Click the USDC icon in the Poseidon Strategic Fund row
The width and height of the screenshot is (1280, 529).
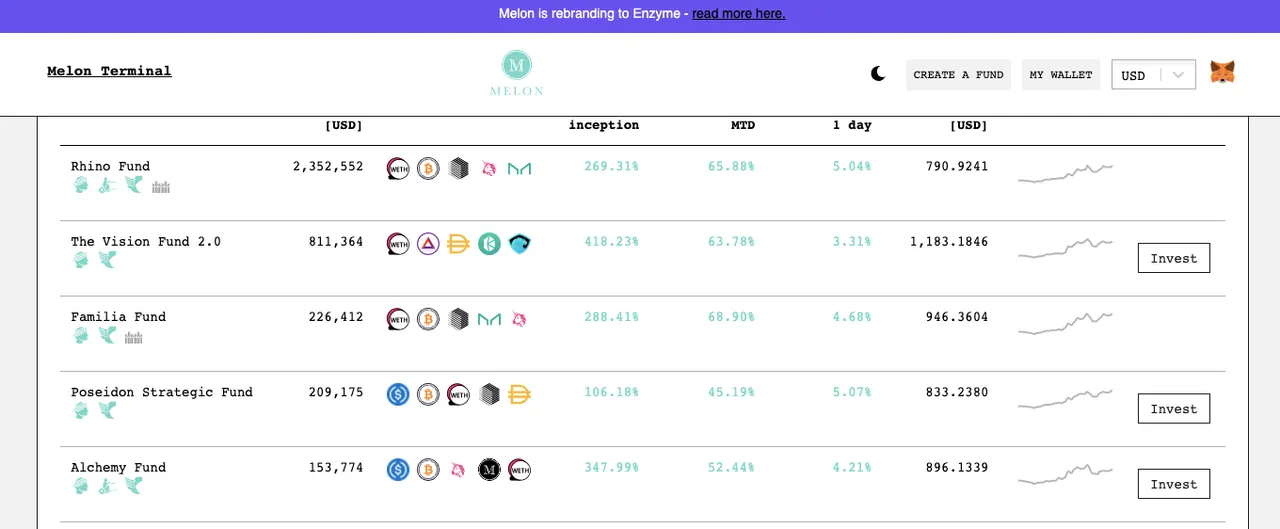pyautogui.click(x=398, y=394)
